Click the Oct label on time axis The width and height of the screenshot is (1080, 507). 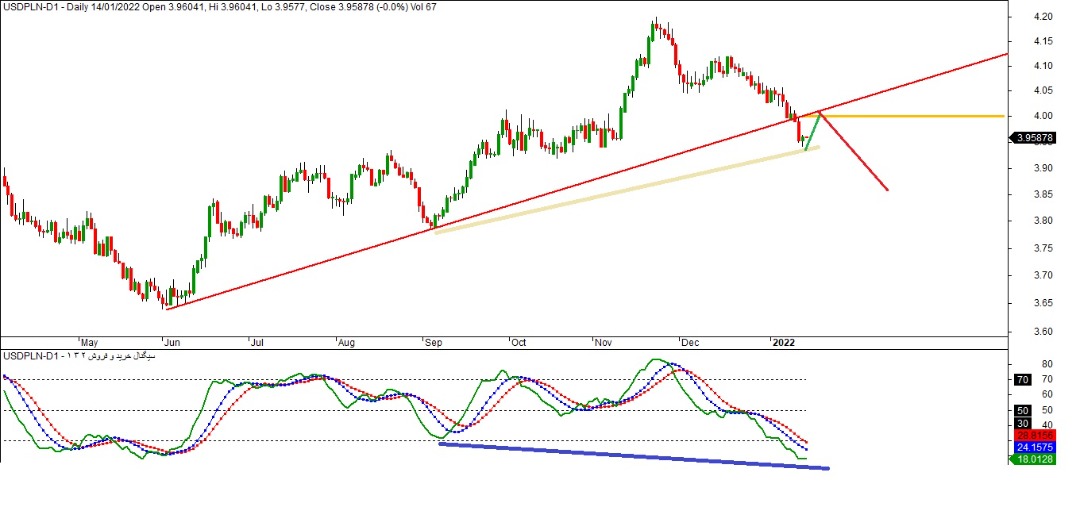(517, 342)
